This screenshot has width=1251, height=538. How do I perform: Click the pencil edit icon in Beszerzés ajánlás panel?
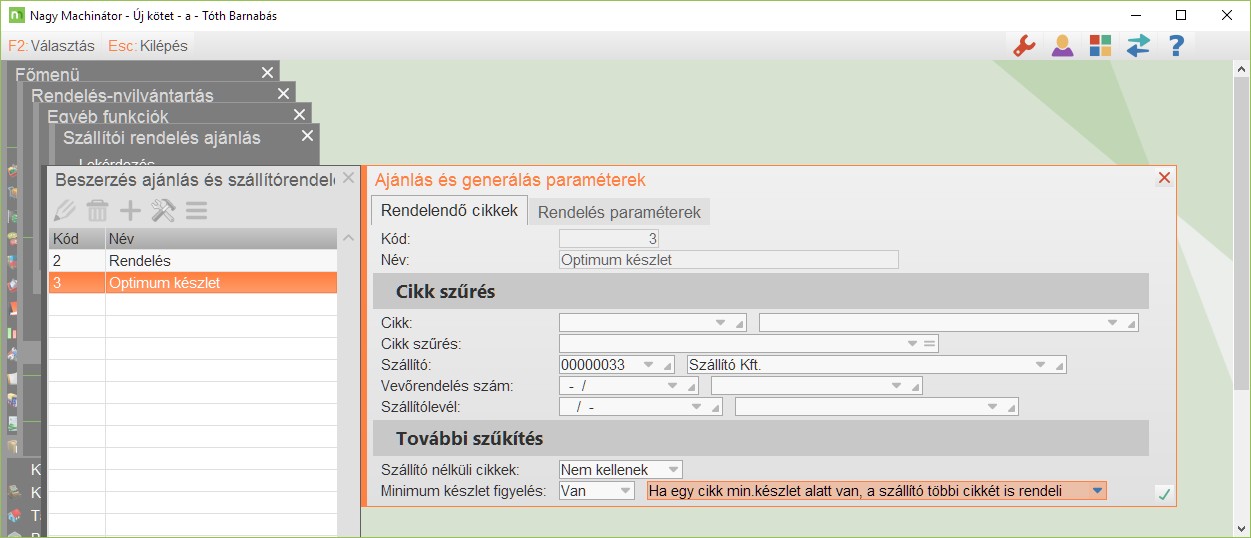click(65, 210)
